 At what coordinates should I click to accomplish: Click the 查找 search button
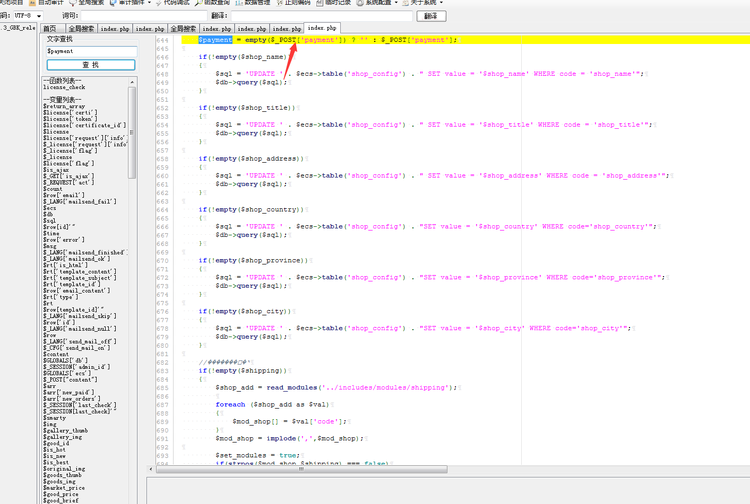coord(90,65)
